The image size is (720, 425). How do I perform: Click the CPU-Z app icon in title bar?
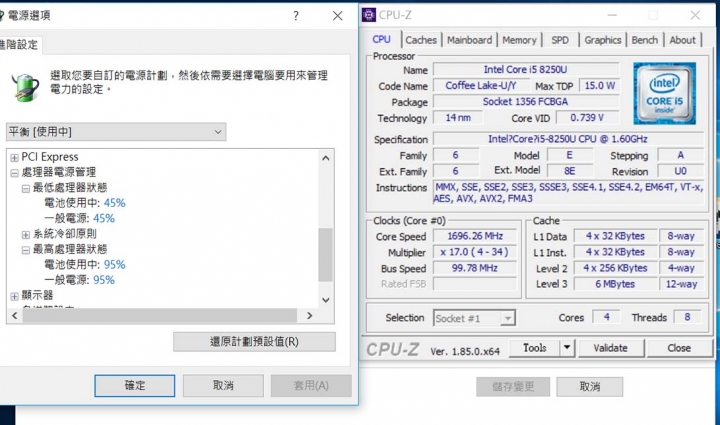tap(368, 15)
